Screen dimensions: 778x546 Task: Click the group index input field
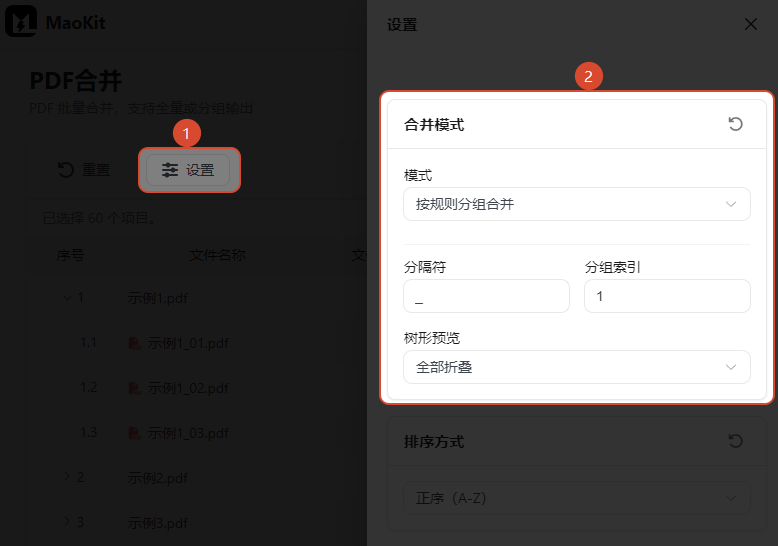(x=667, y=296)
